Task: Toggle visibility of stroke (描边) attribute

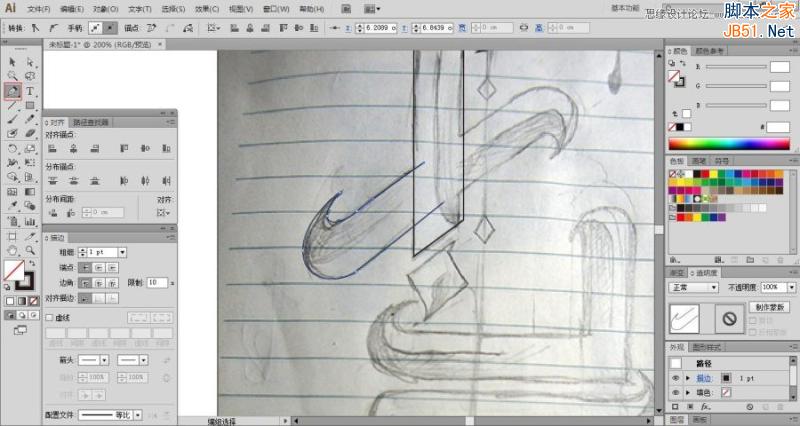Action: point(676,378)
